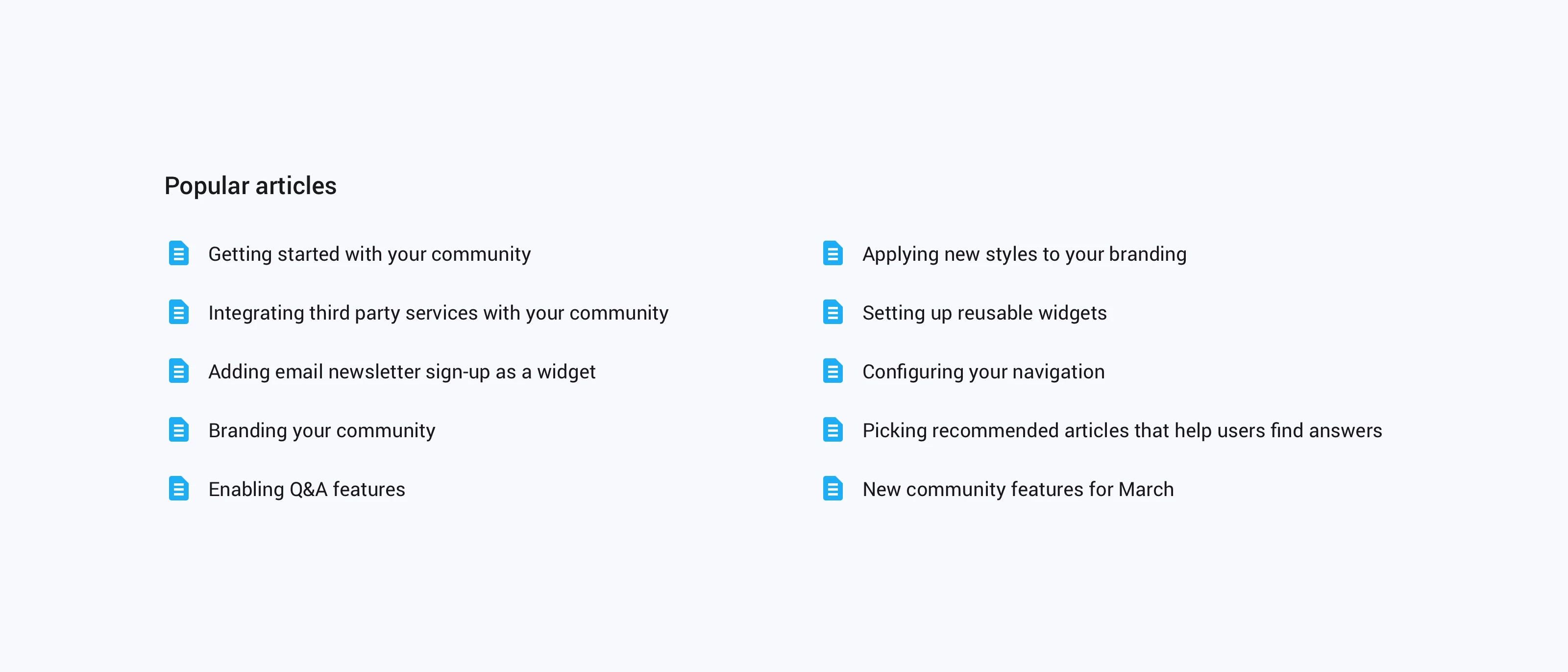Open Branding your community
Screen dimensions: 1568x672
(x=321, y=430)
